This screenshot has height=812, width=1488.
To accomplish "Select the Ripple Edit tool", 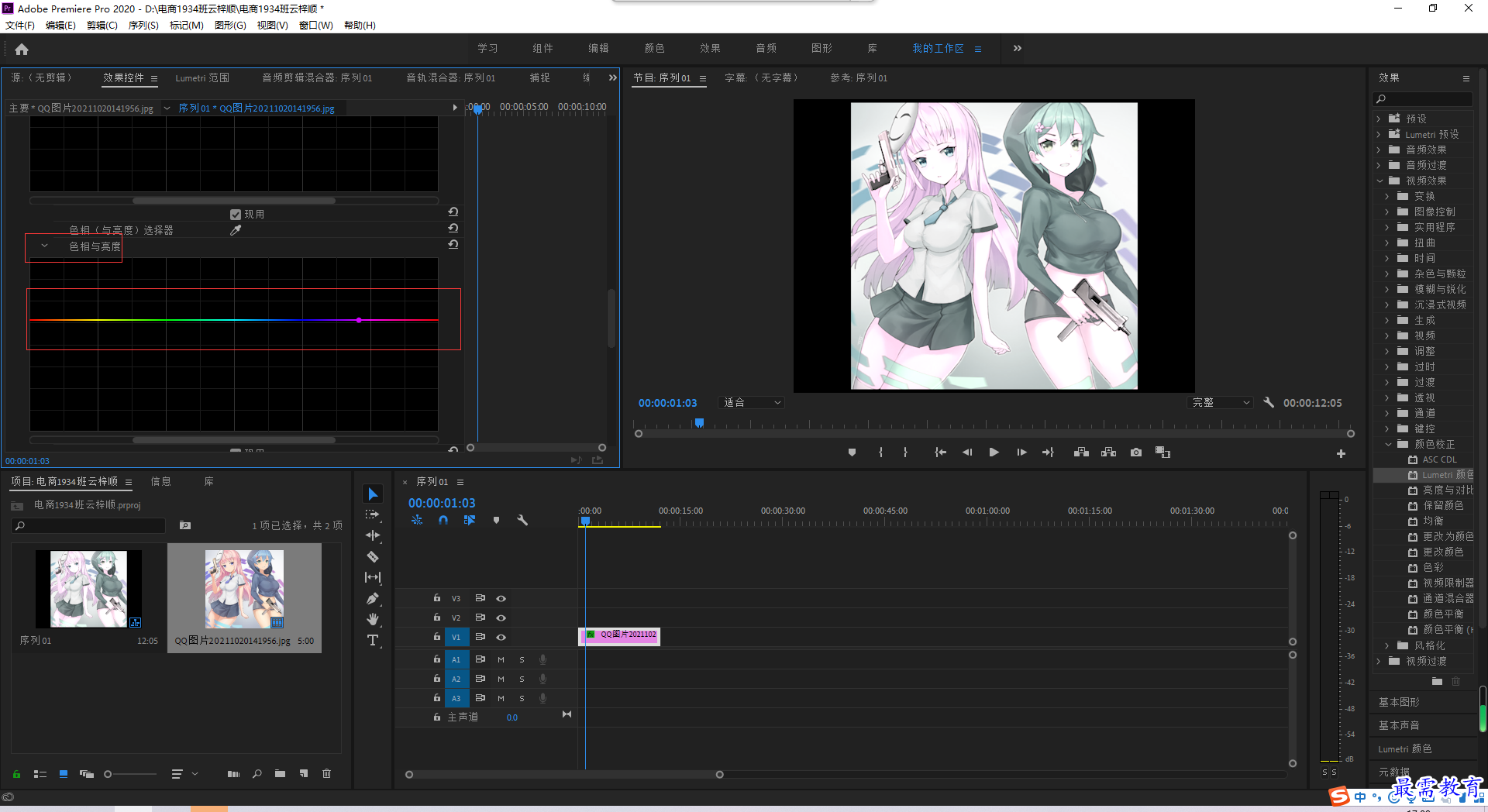I will (x=373, y=535).
